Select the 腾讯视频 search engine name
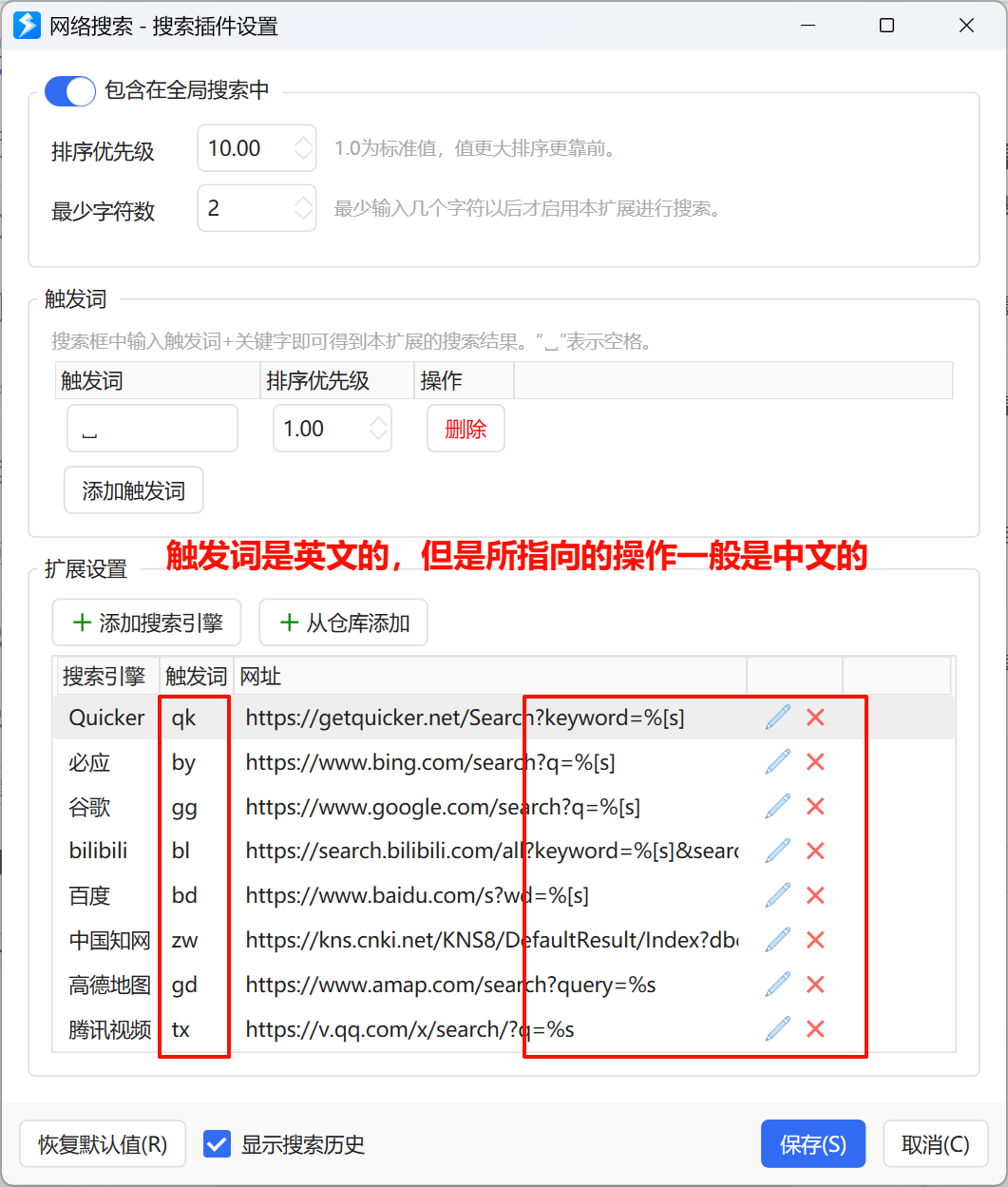This screenshot has height=1187, width=1008. (110, 1028)
